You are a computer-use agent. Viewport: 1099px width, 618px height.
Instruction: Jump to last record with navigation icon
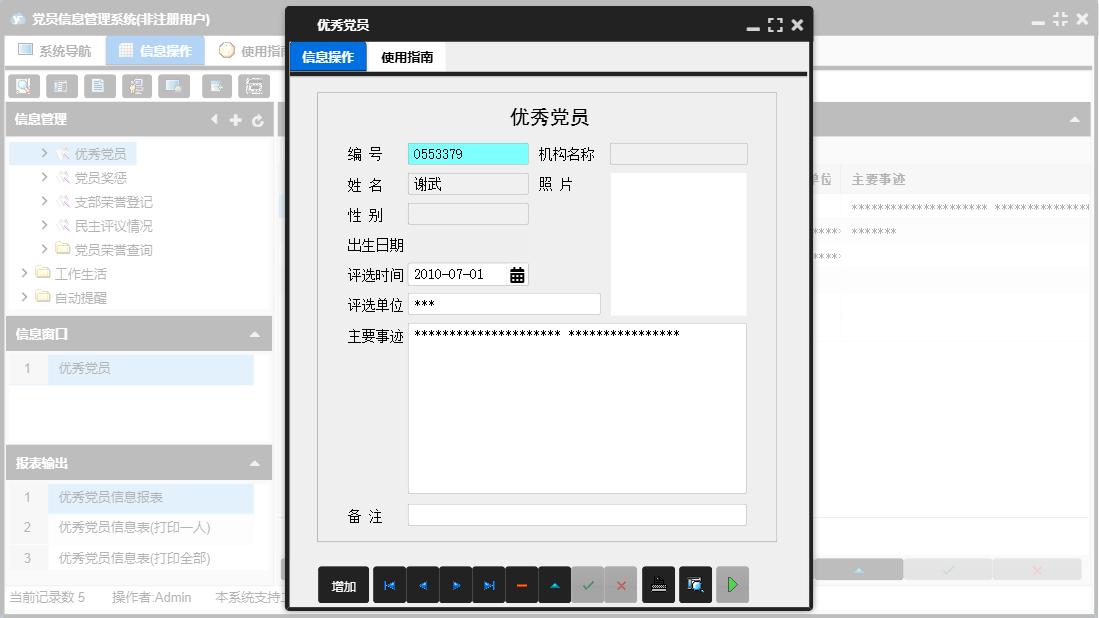[489, 585]
